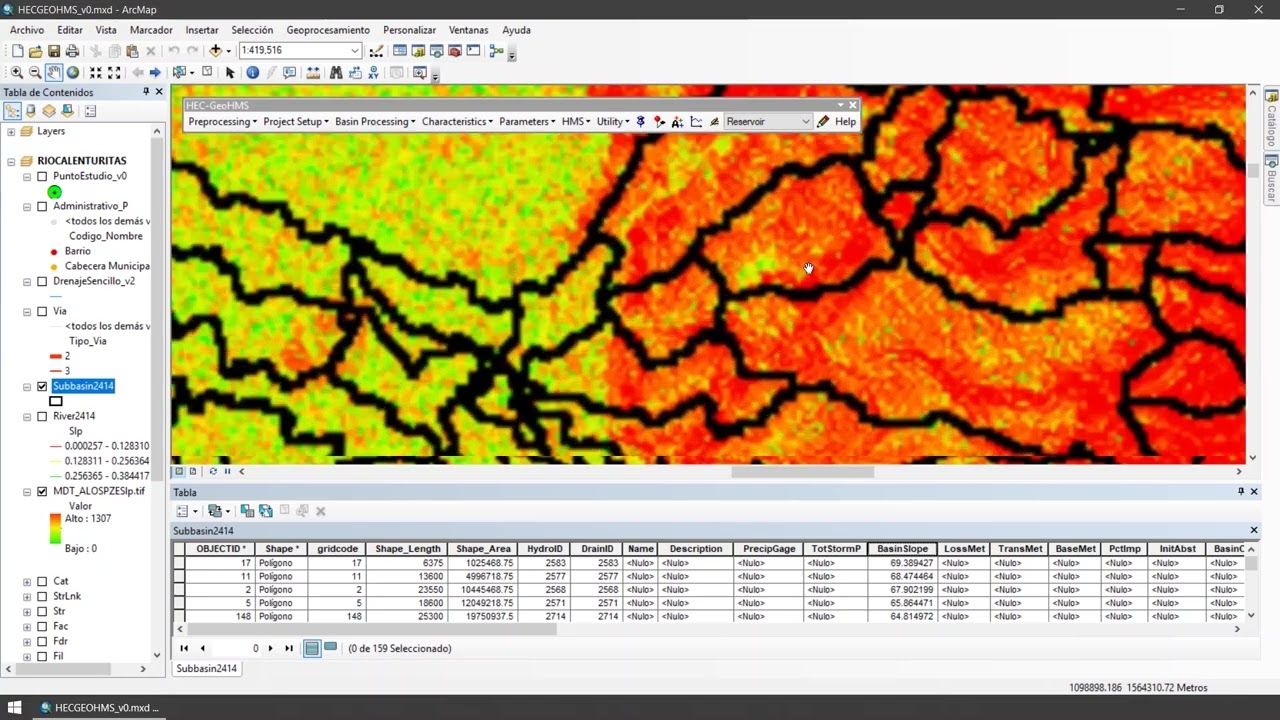Enable the DrenajeSencillo_v2 layer checkbox
Image resolution: width=1280 pixels, height=720 pixels.
pyautogui.click(x=42, y=282)
